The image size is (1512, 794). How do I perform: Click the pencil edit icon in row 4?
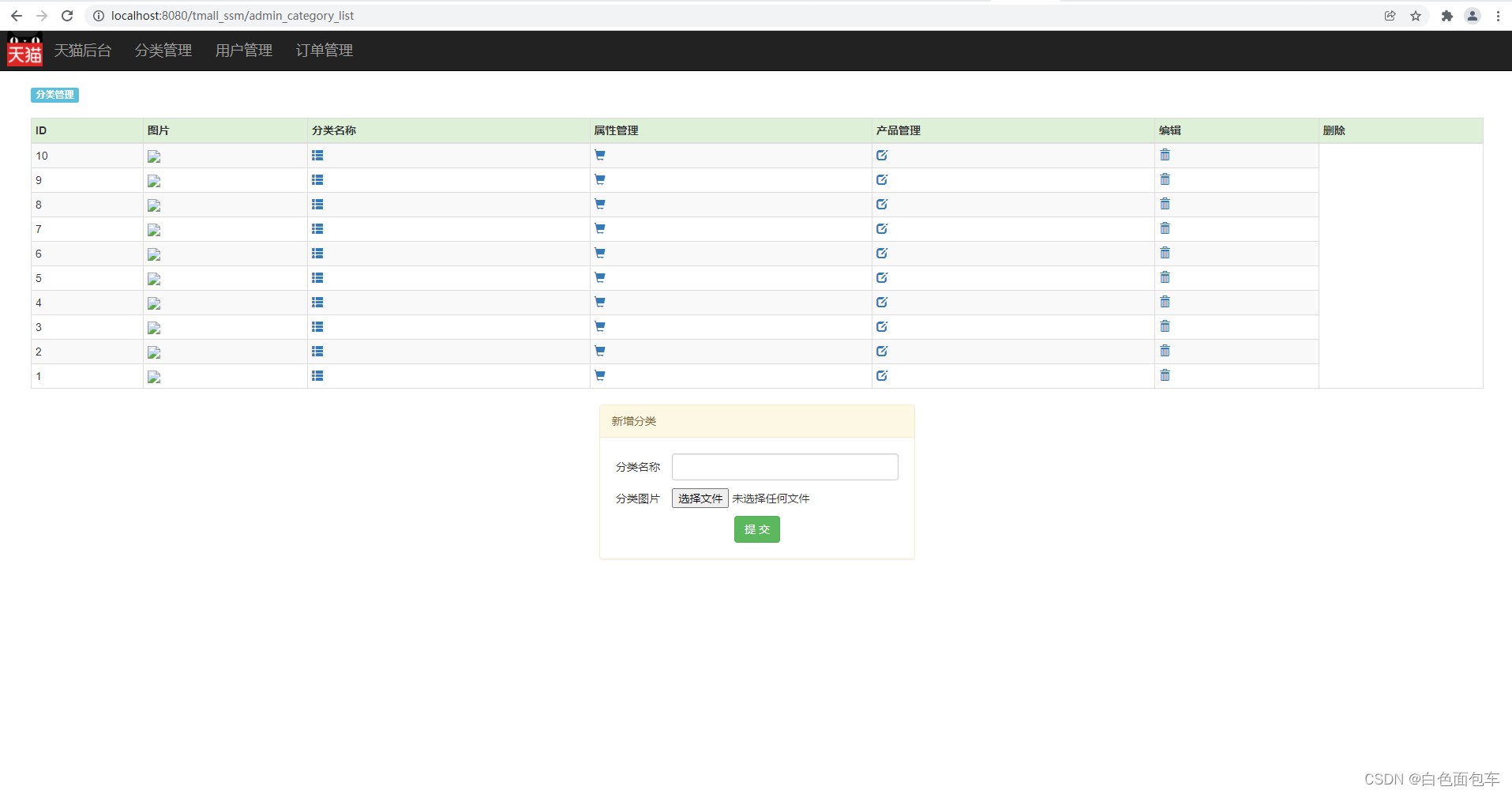(x=882, y=303)
